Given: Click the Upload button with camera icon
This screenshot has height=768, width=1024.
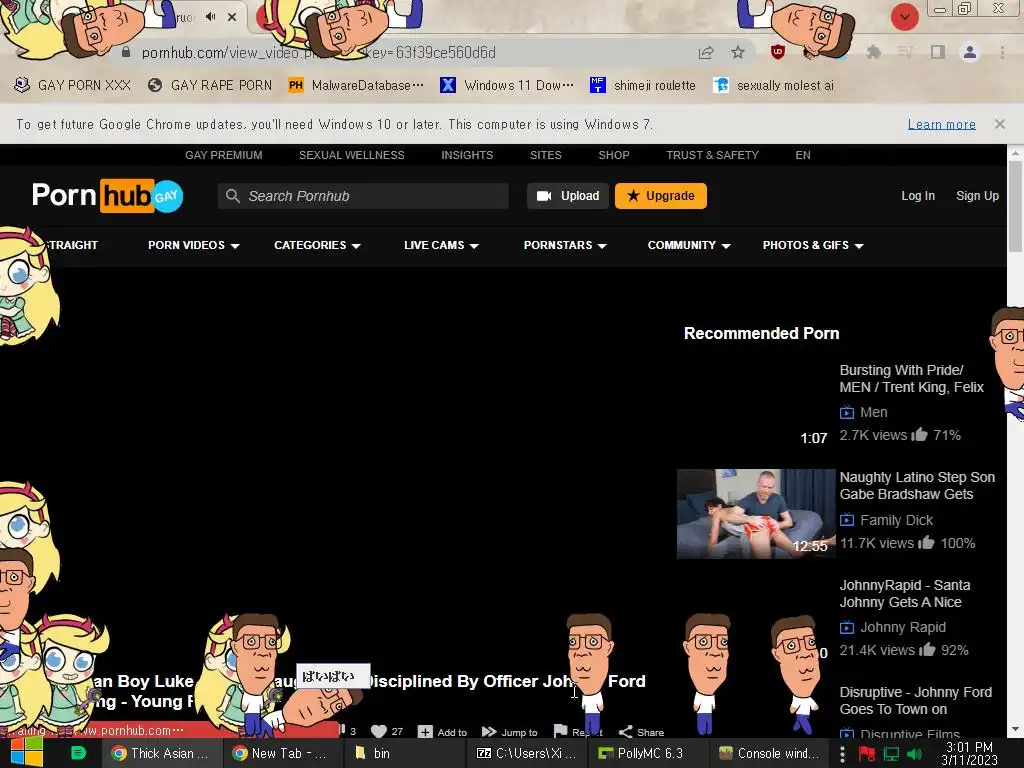Looking at the screenshot, I should pyautogui.click(x=568, y=196).
